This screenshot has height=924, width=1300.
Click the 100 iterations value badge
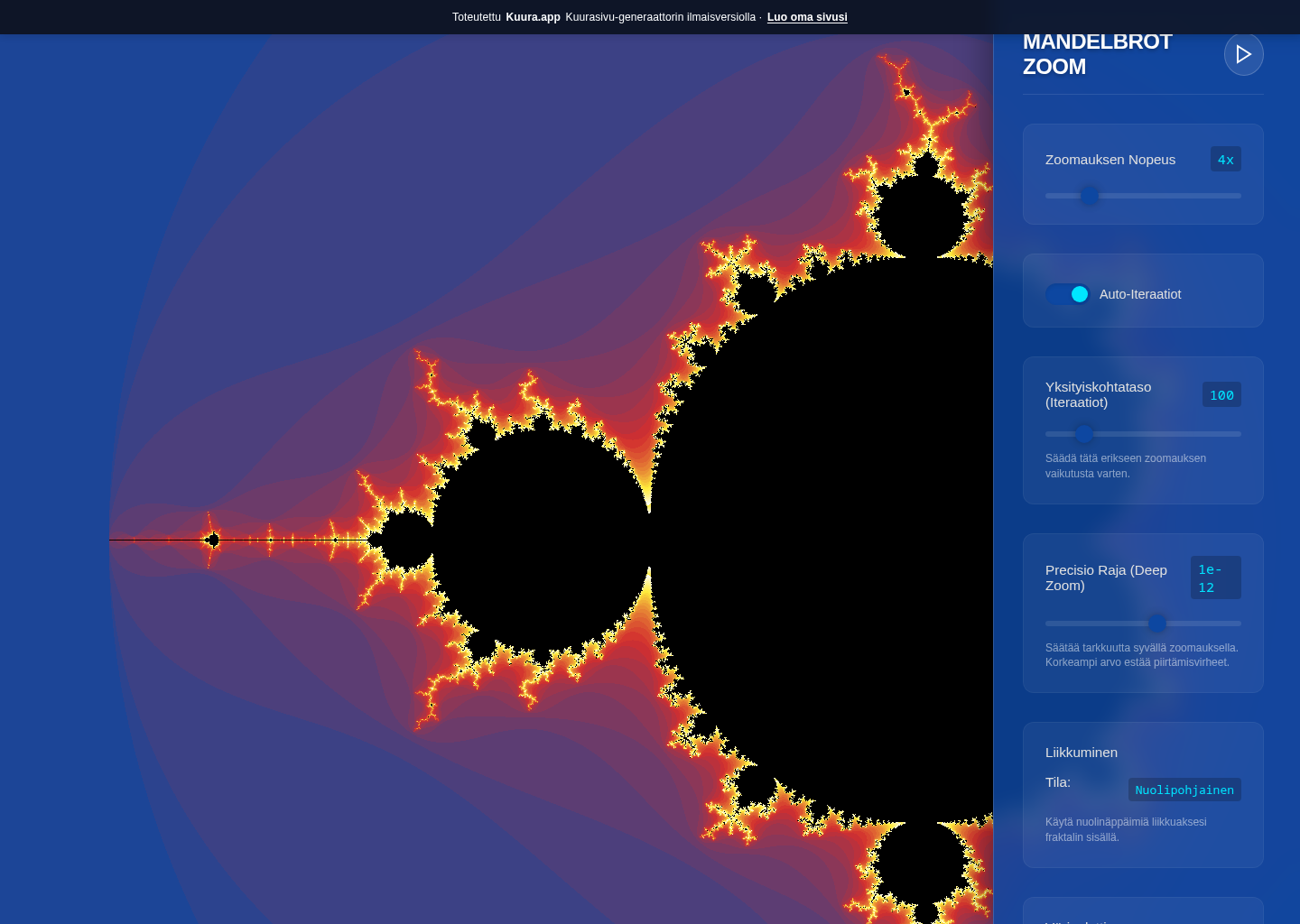pos(1221,394)
